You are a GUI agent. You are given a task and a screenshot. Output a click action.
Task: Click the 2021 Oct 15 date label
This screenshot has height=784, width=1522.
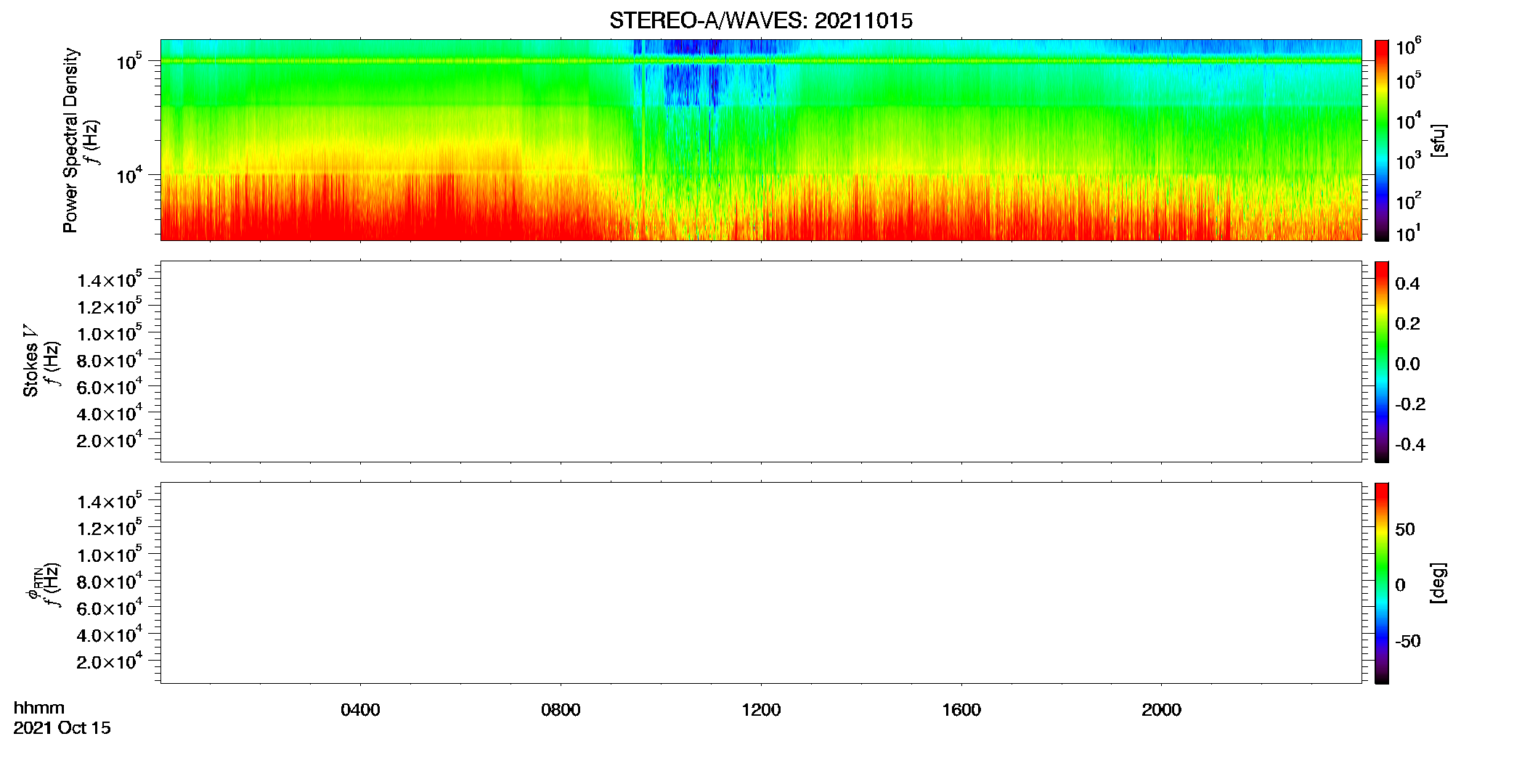click(62, 728)
